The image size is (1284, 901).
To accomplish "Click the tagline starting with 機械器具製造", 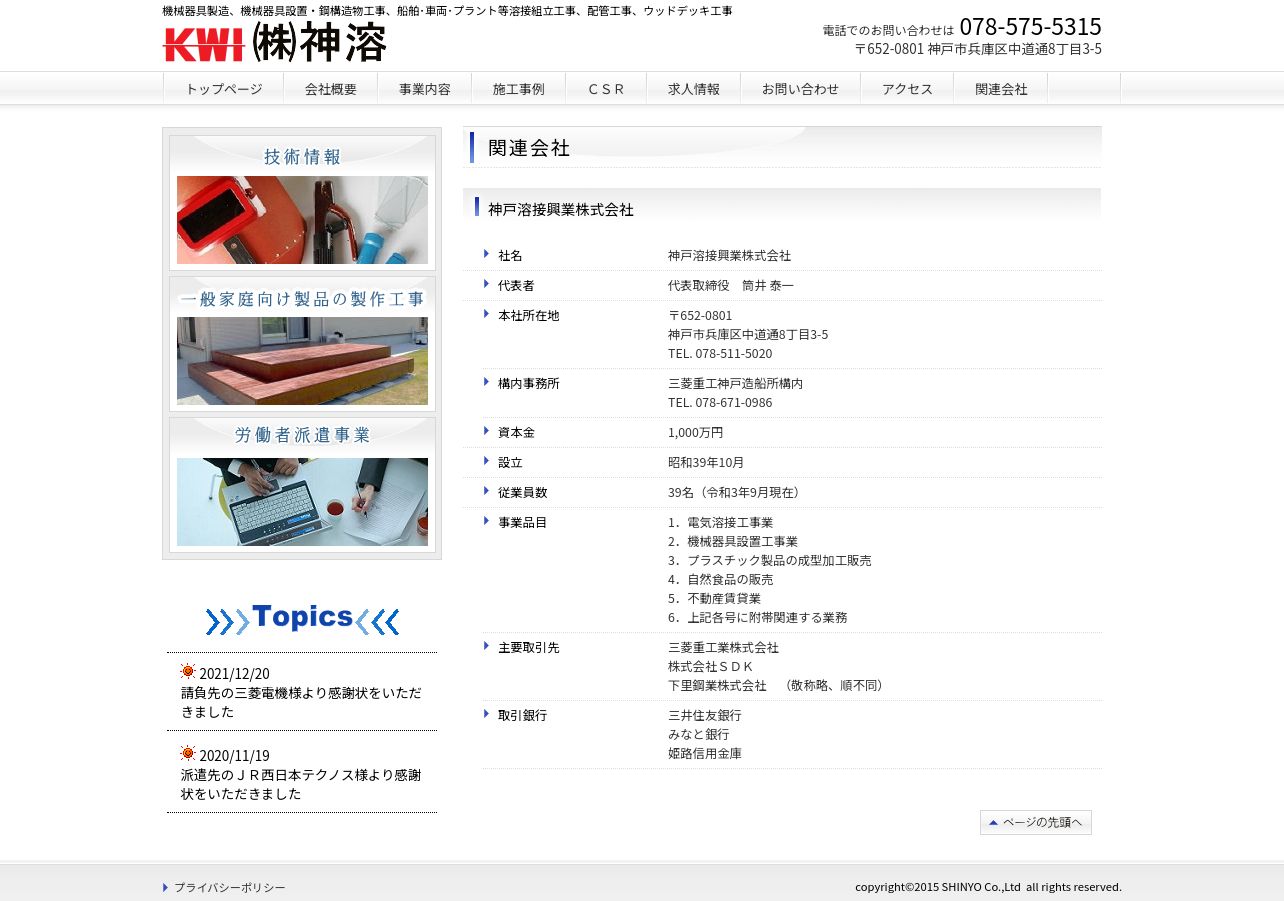I will click(x=447, y=10).
